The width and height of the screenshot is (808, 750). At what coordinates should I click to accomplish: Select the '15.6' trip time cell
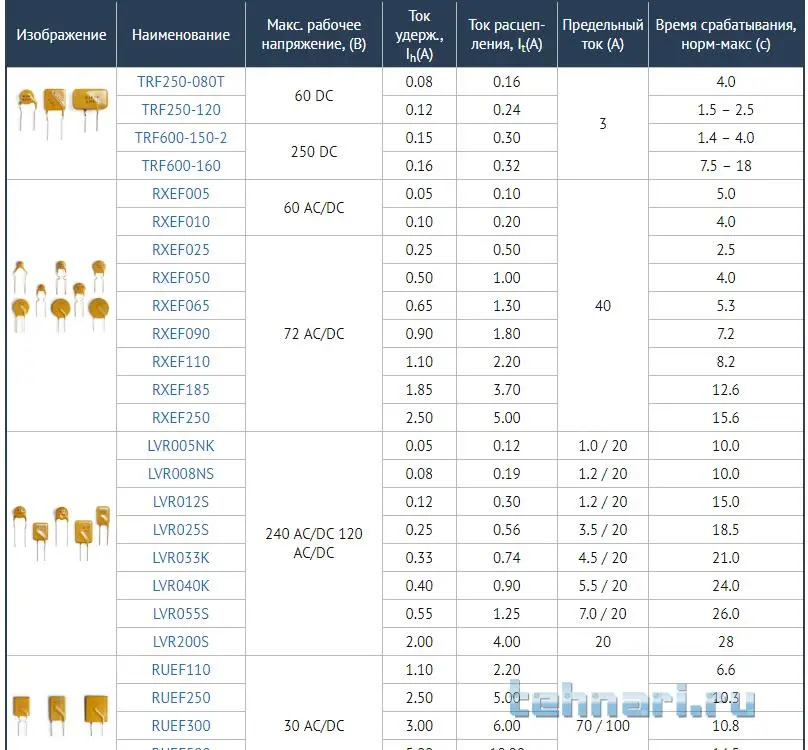pyautogui.click(x=726, y=418)
